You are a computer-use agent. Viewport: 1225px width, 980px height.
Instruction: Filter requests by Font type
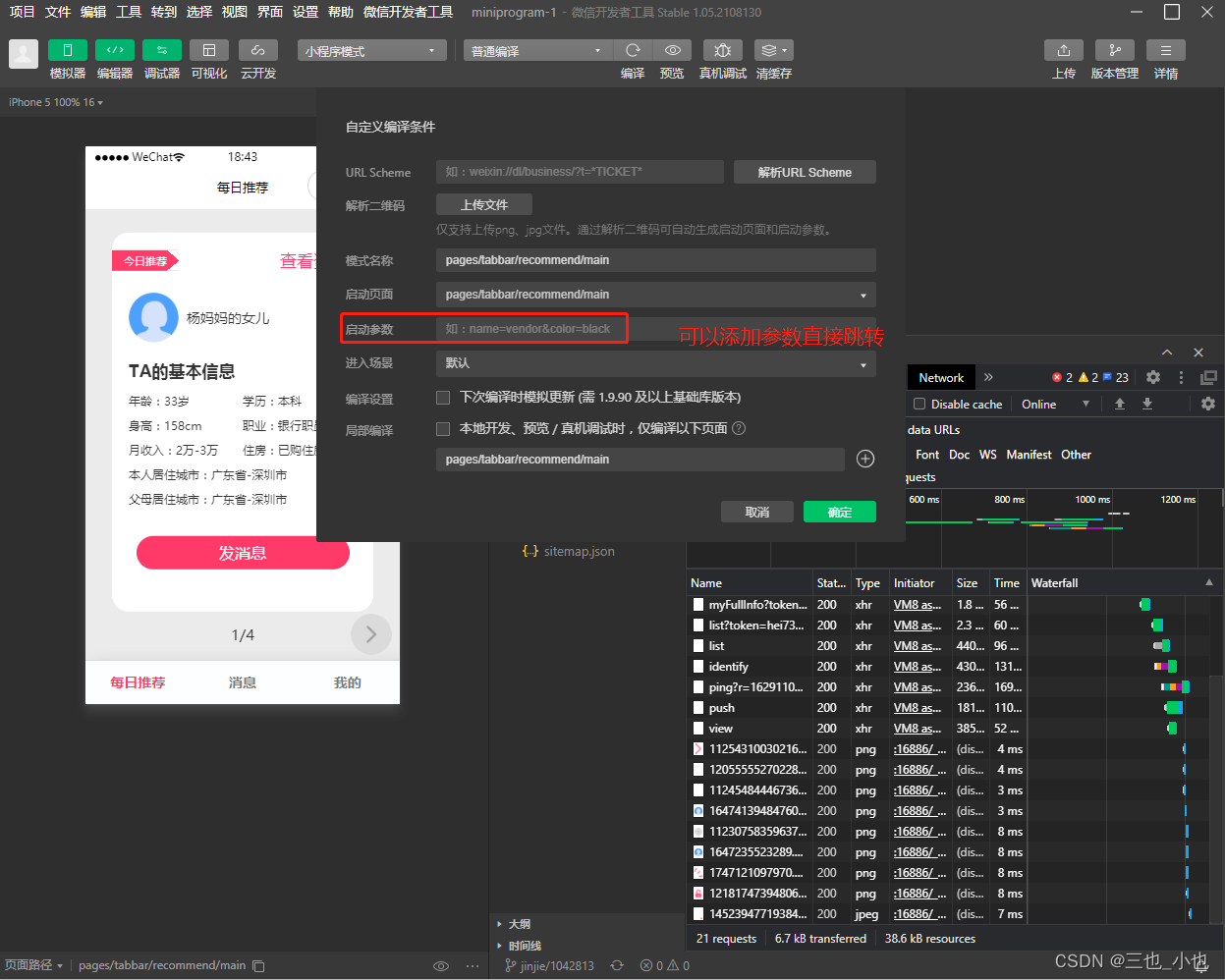tap(927, 455)
